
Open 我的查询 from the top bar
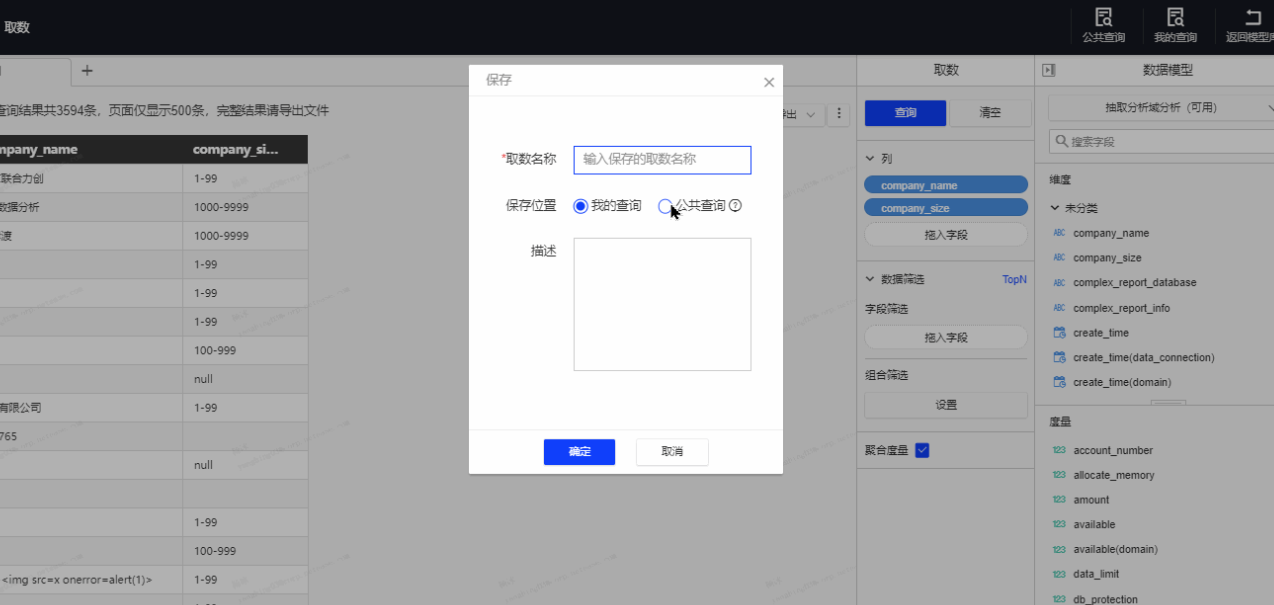coord(1175,26)
